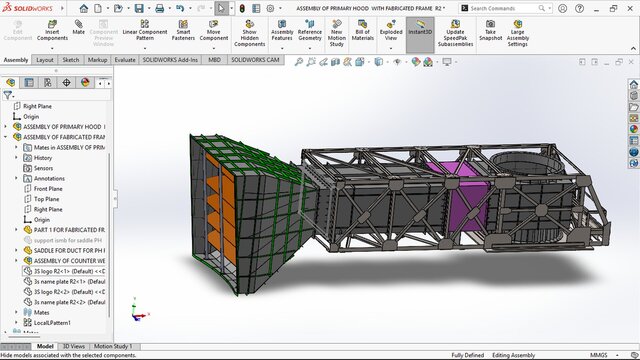Open Reference Geometry

coord(310,31)
